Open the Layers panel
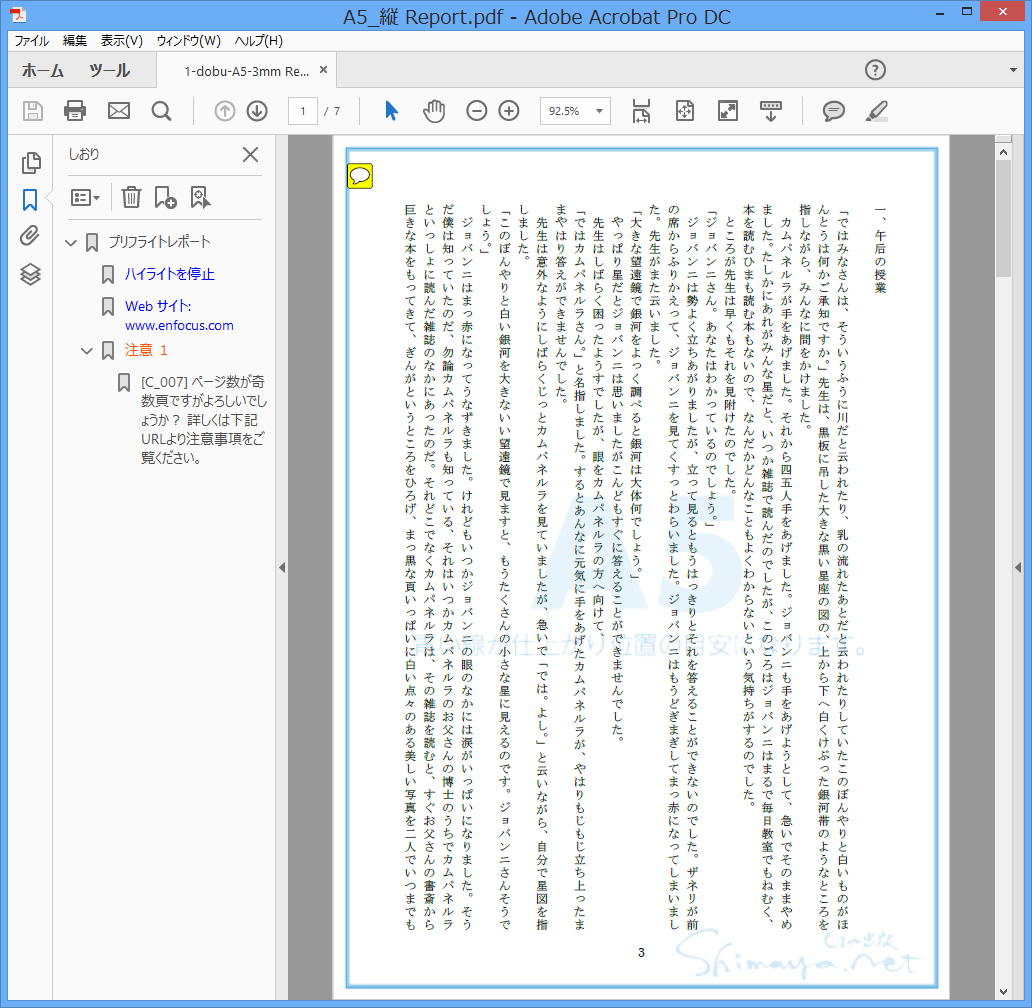 [30, 274]
